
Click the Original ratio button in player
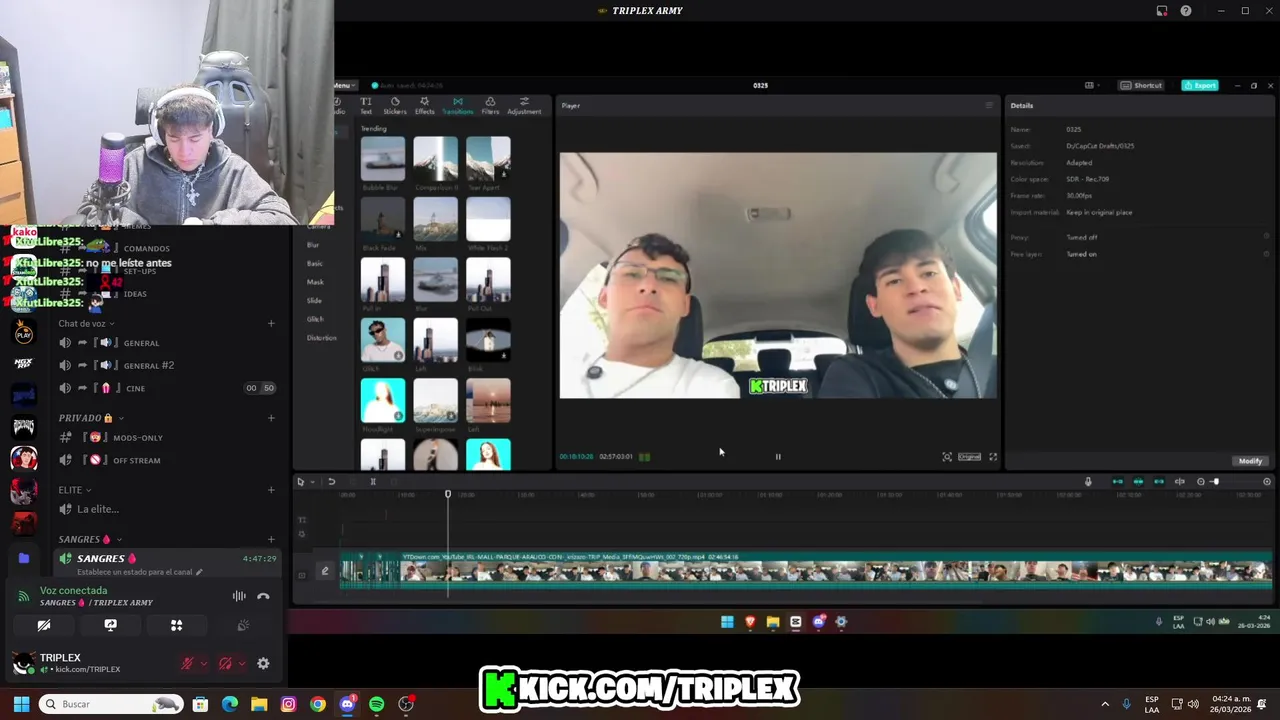point(969,457)
